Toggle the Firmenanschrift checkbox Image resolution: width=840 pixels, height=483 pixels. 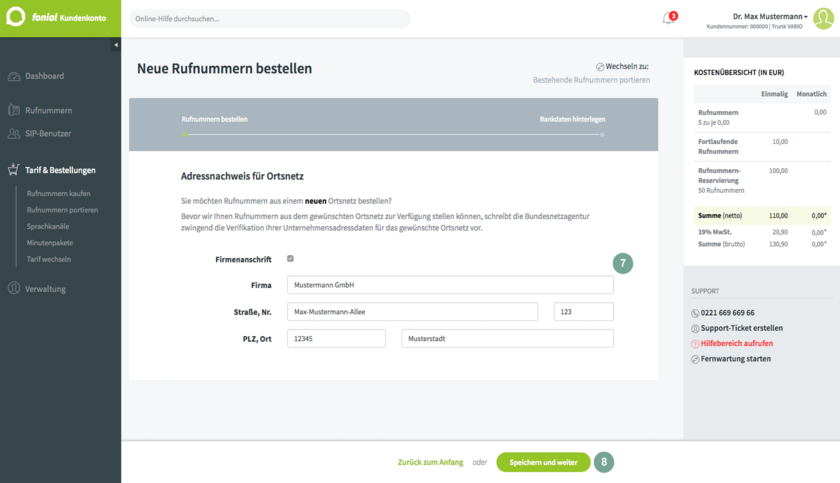coord(290,259)
